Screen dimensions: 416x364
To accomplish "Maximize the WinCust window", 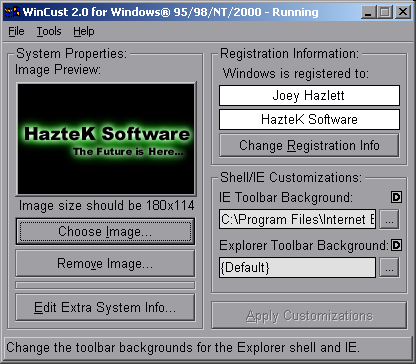I will (x=385, y=12).
